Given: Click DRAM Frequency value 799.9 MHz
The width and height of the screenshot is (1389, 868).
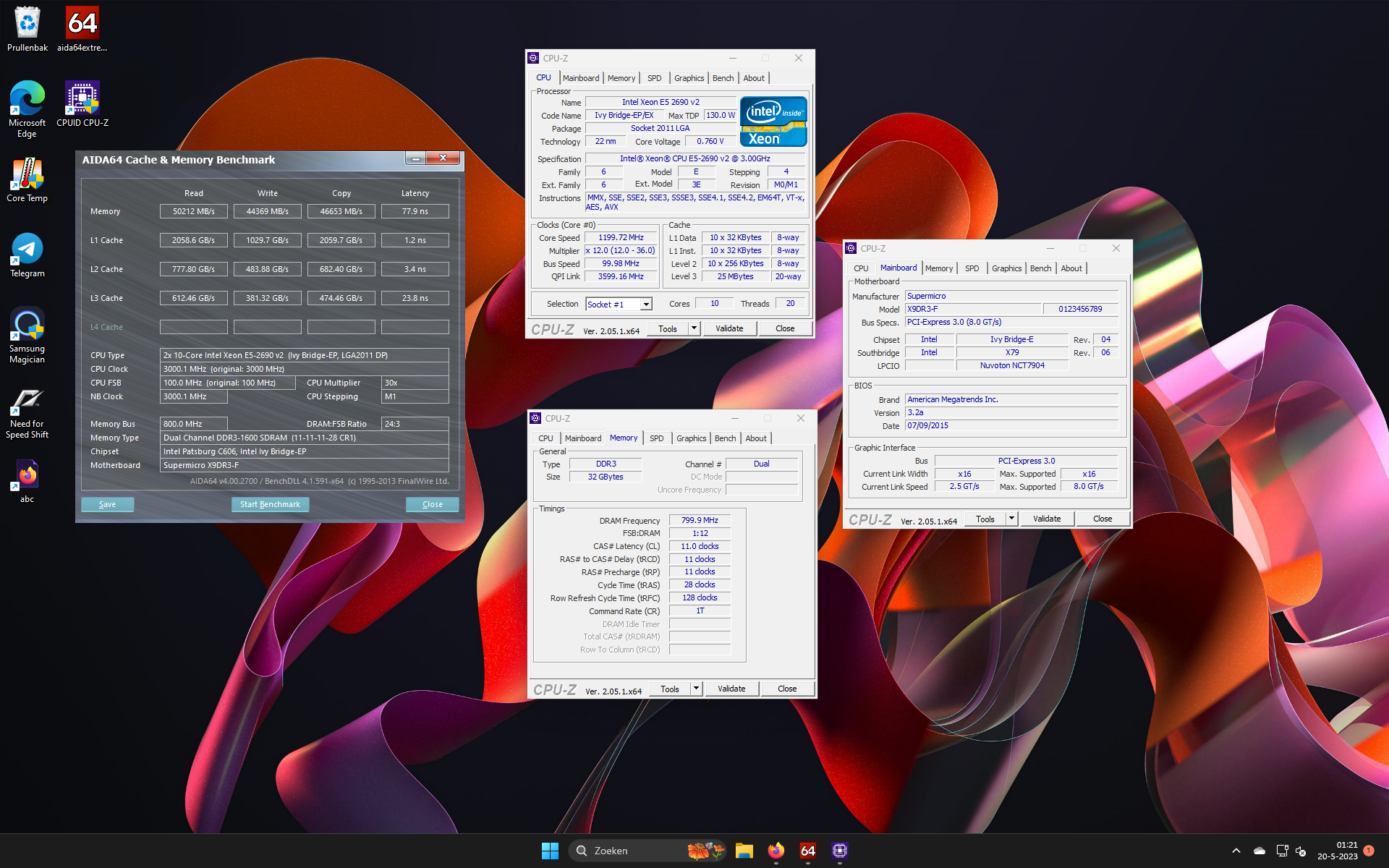Looking at the screenshot, I should pos(700,520).
